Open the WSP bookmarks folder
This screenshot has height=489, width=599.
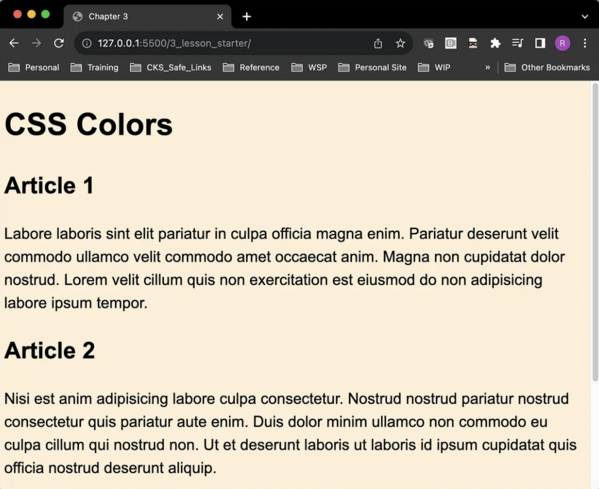(309, 68)
